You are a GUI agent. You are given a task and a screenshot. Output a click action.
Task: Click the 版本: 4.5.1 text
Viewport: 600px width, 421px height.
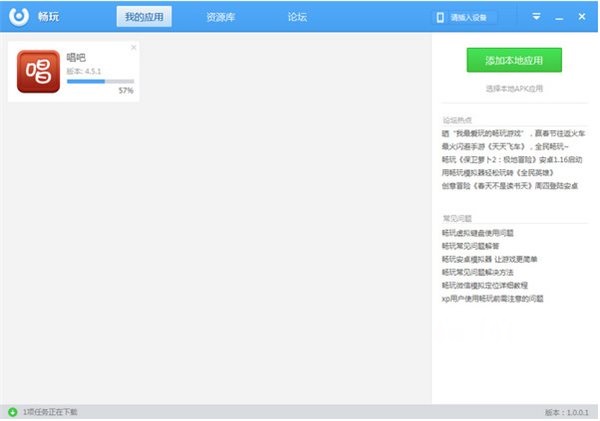tap(84, 71)
